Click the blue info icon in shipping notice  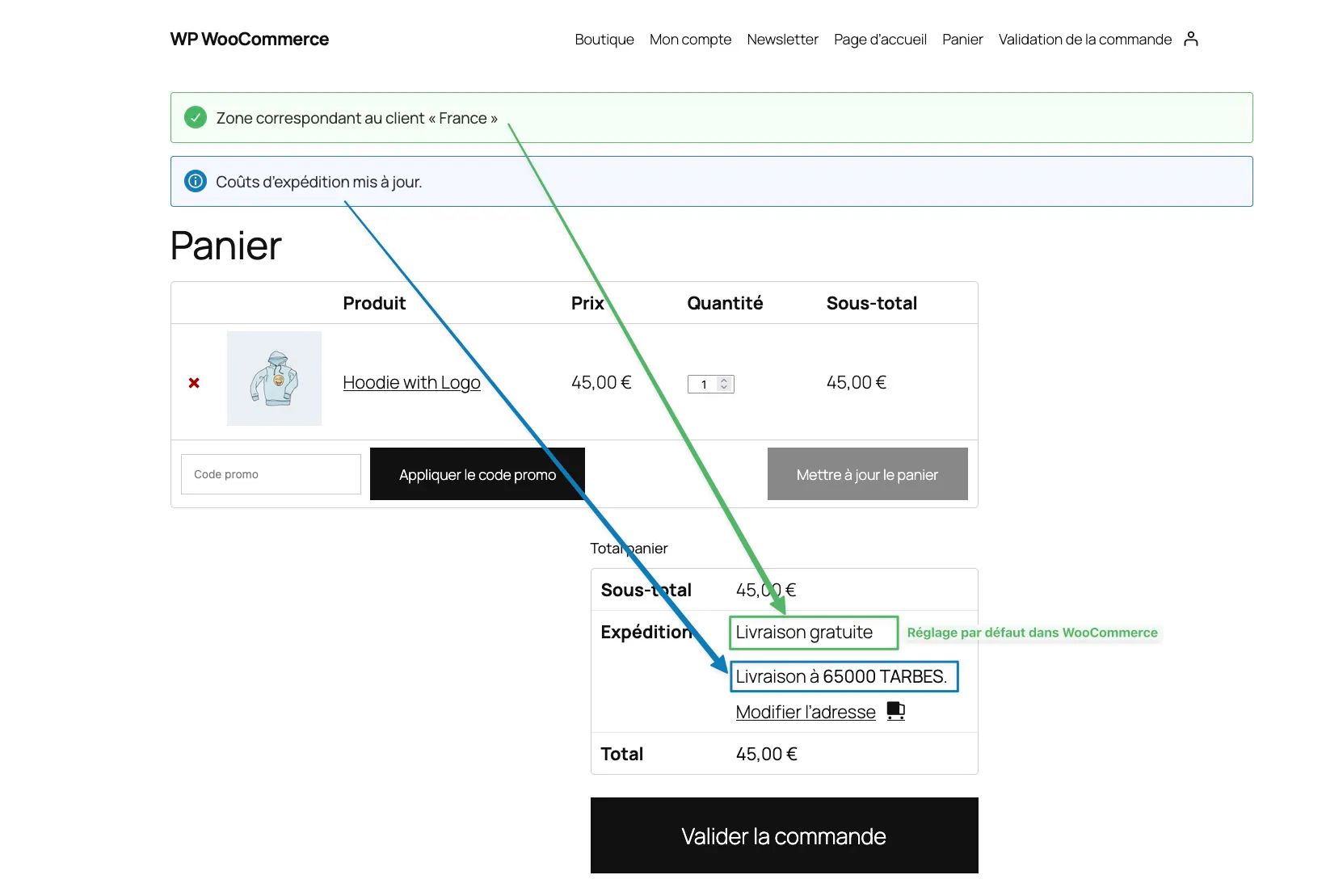196,181
